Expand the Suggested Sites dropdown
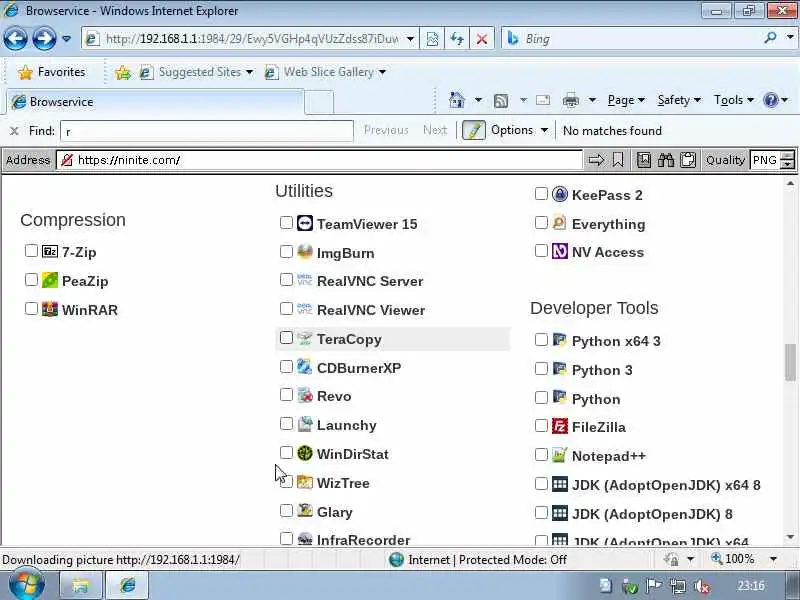The width and height of the screenshot is (800, 600). [x=249, y=72]
